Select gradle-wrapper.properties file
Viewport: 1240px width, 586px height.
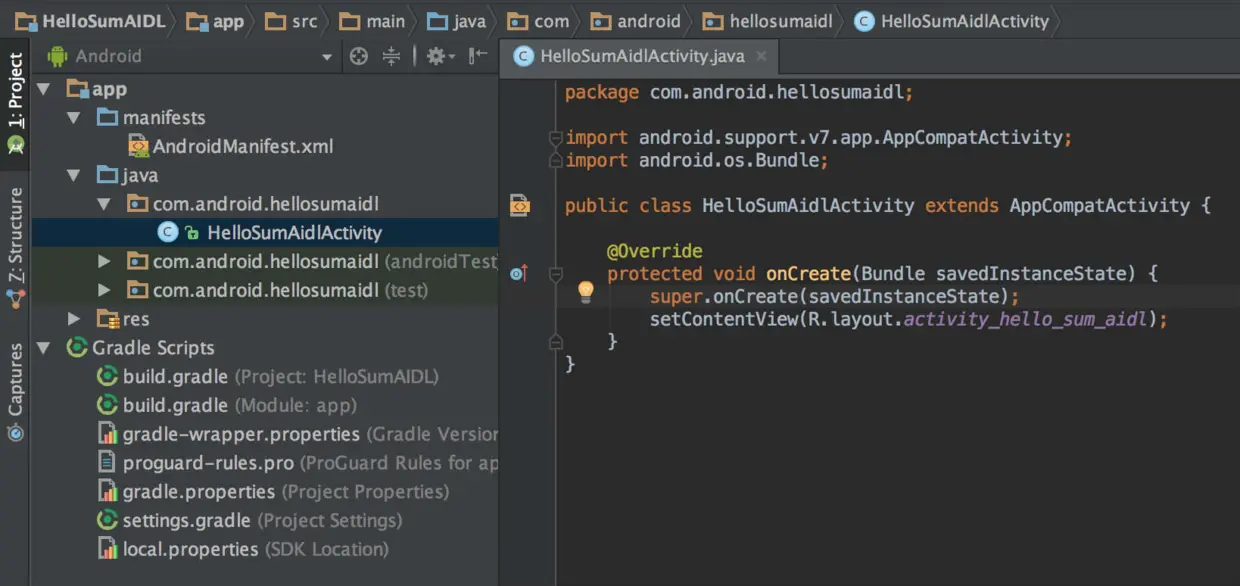tap(310, 435)
